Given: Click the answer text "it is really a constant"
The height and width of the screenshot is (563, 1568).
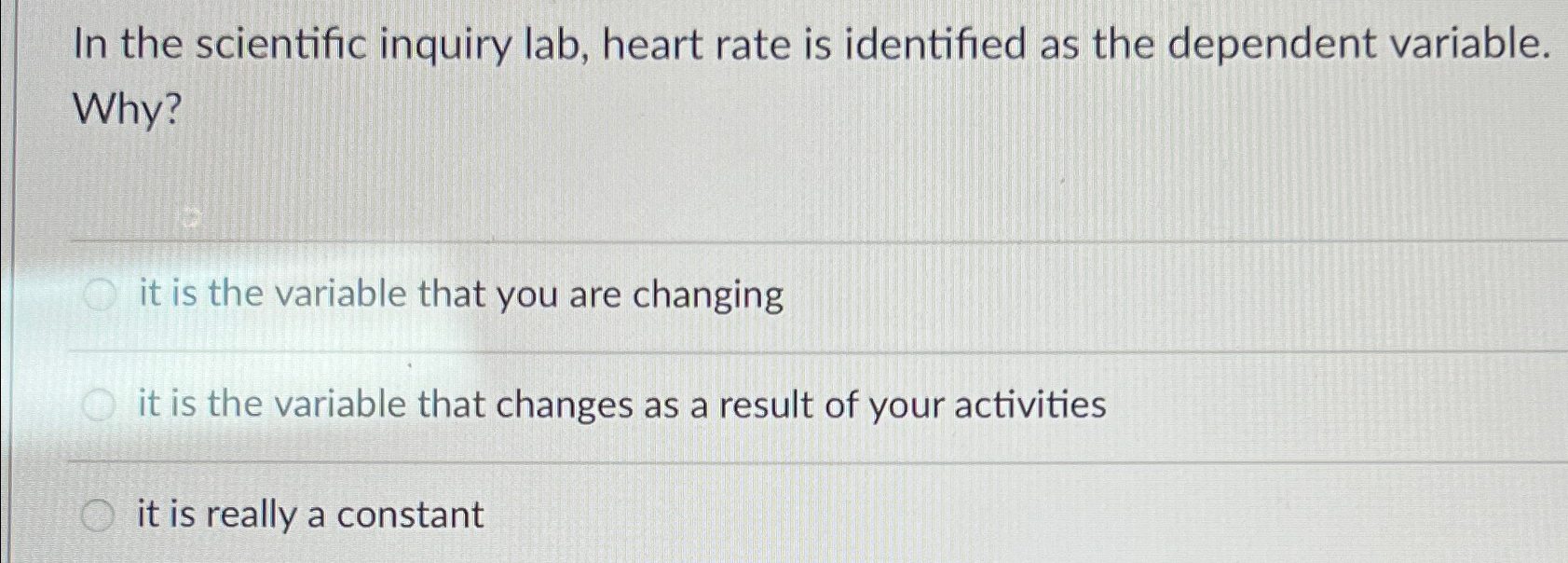Looking at the screenshot, I should 307,514.
